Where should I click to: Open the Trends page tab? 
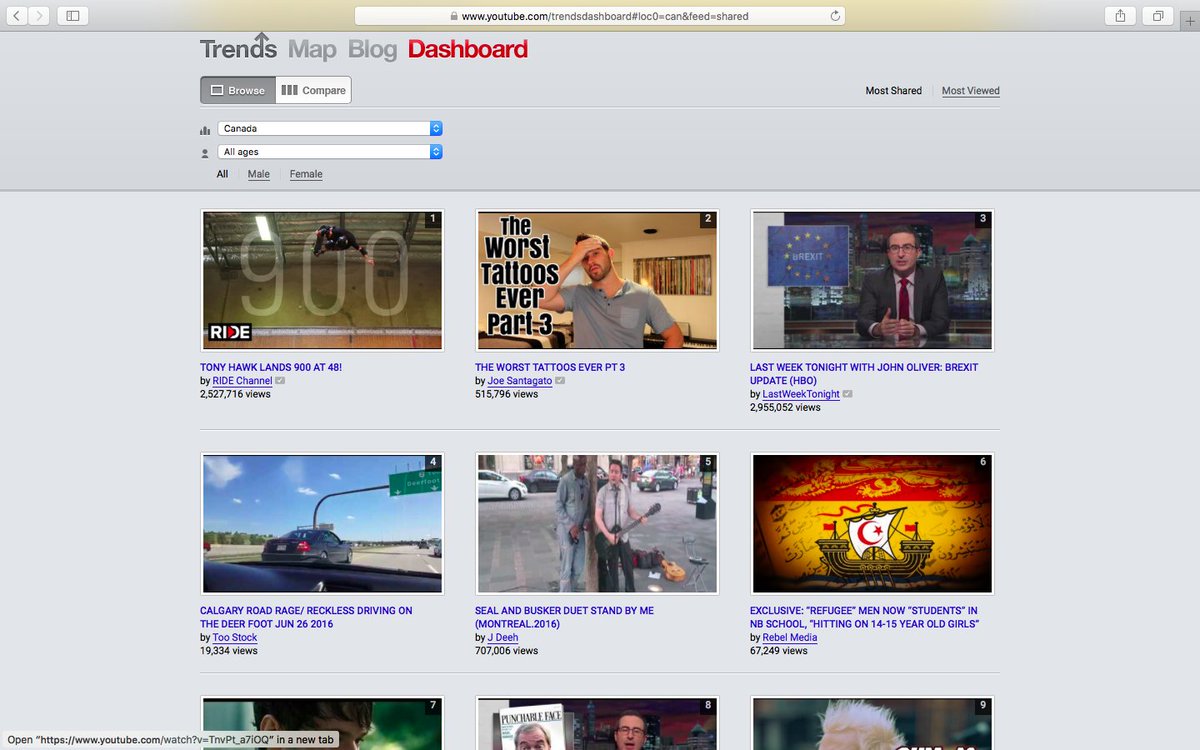point(238,49)
